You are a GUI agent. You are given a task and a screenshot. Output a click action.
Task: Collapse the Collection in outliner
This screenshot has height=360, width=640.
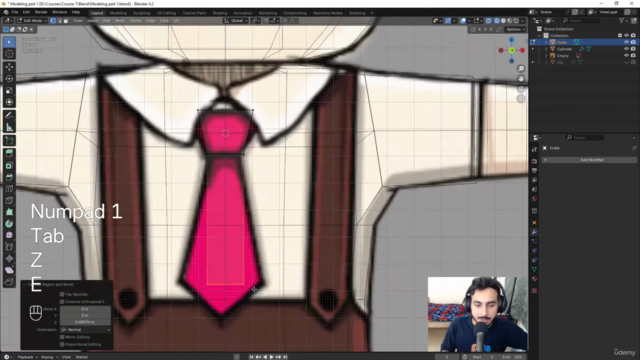[x=540, y=36]
